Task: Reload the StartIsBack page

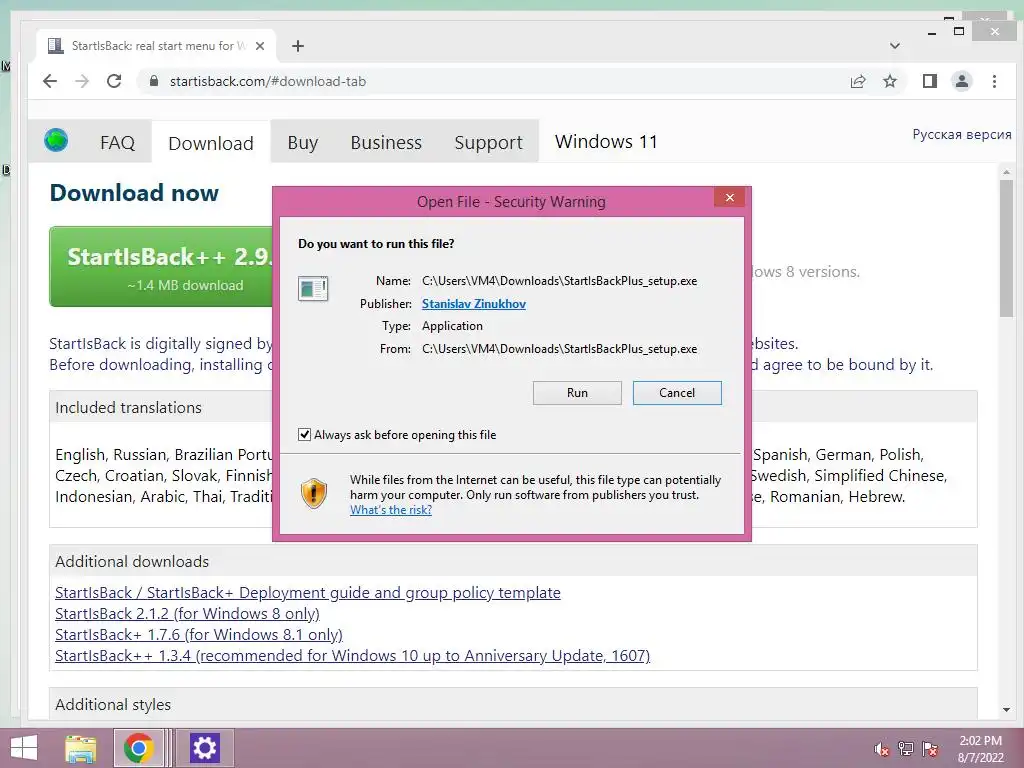Action: (x=114, y=81)
